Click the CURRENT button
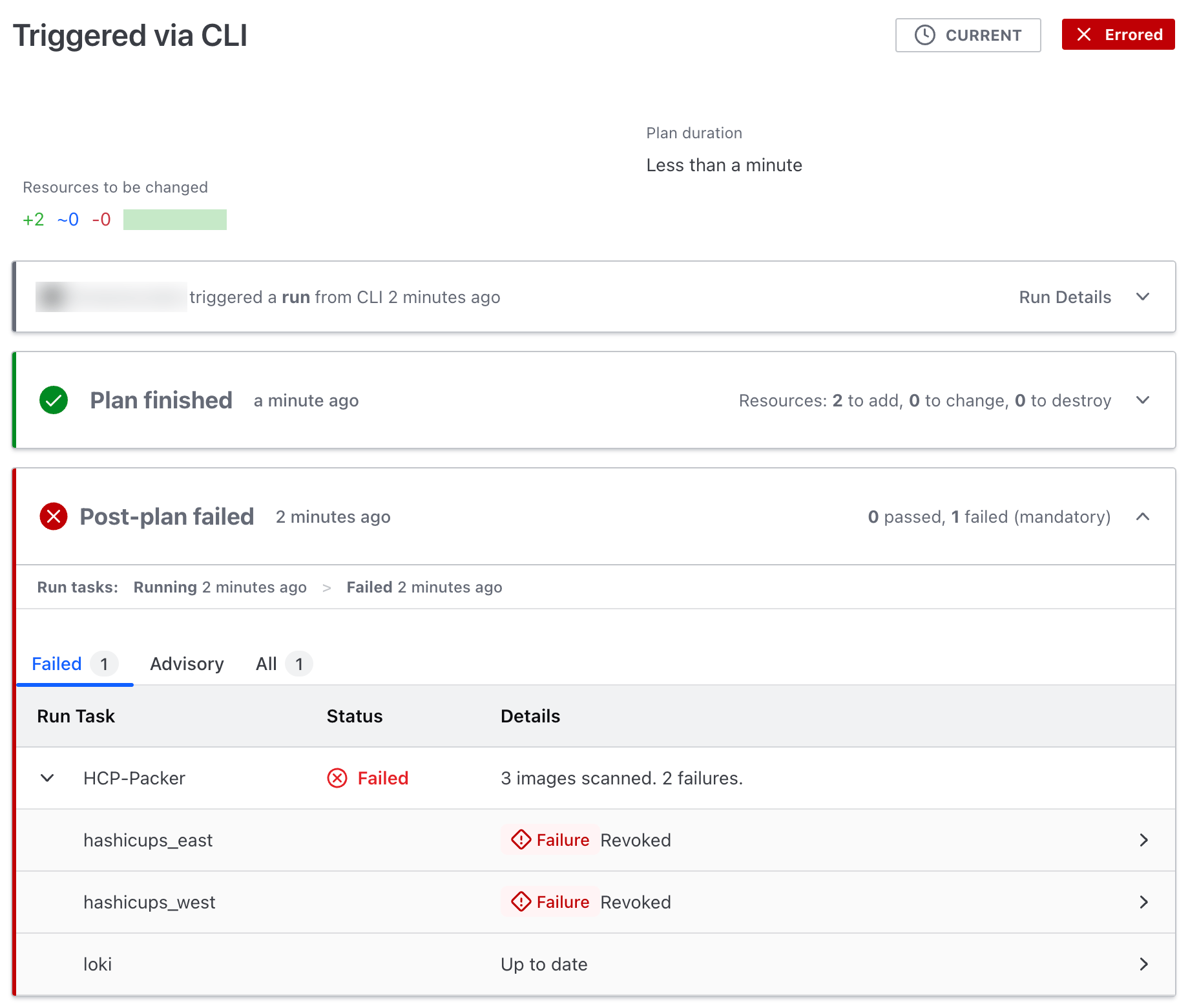The width and height of the screenshot is (1188, 1008). pyautogui.click(x=967, y=35)
